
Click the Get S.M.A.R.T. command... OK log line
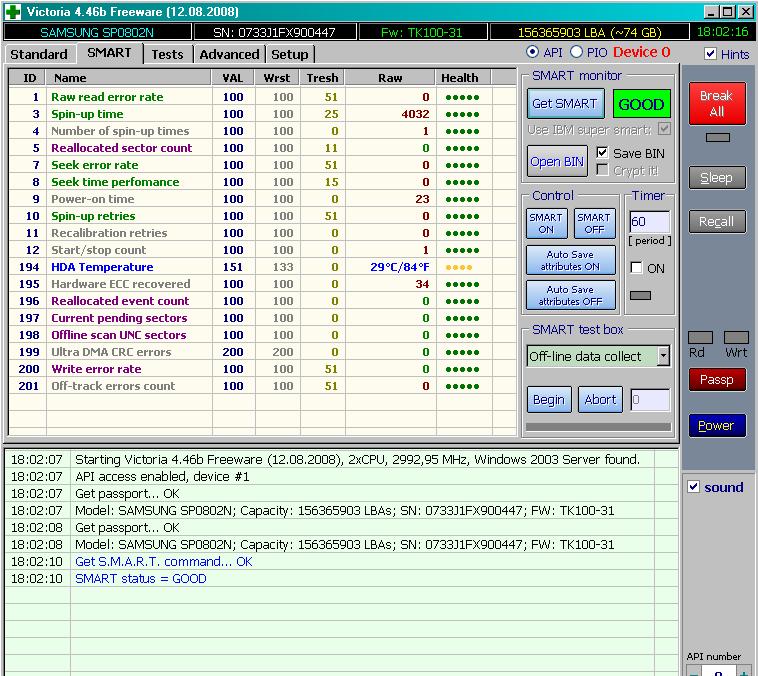(164, 562)
